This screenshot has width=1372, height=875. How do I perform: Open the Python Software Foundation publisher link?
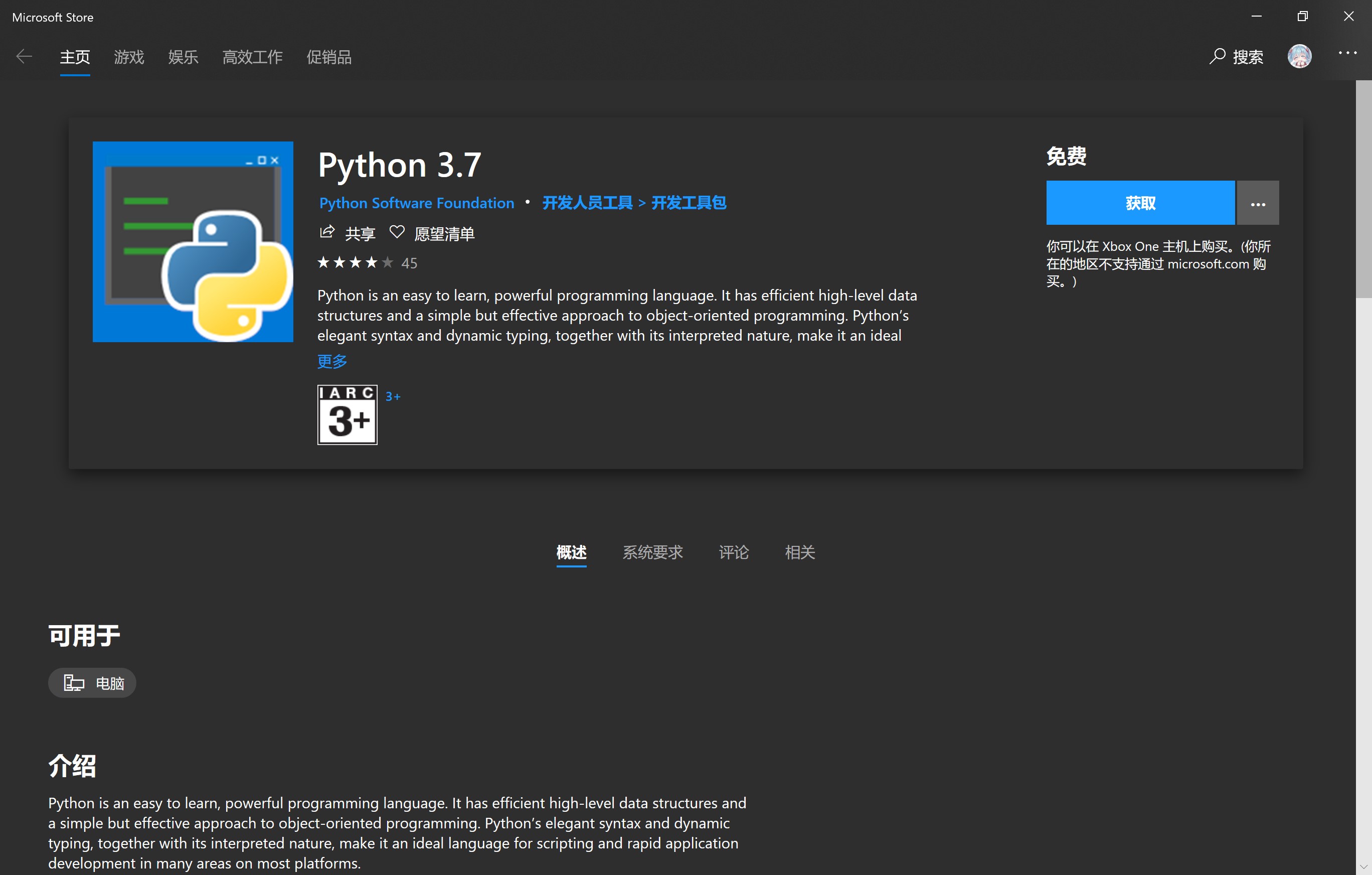(x=417, y=203)
